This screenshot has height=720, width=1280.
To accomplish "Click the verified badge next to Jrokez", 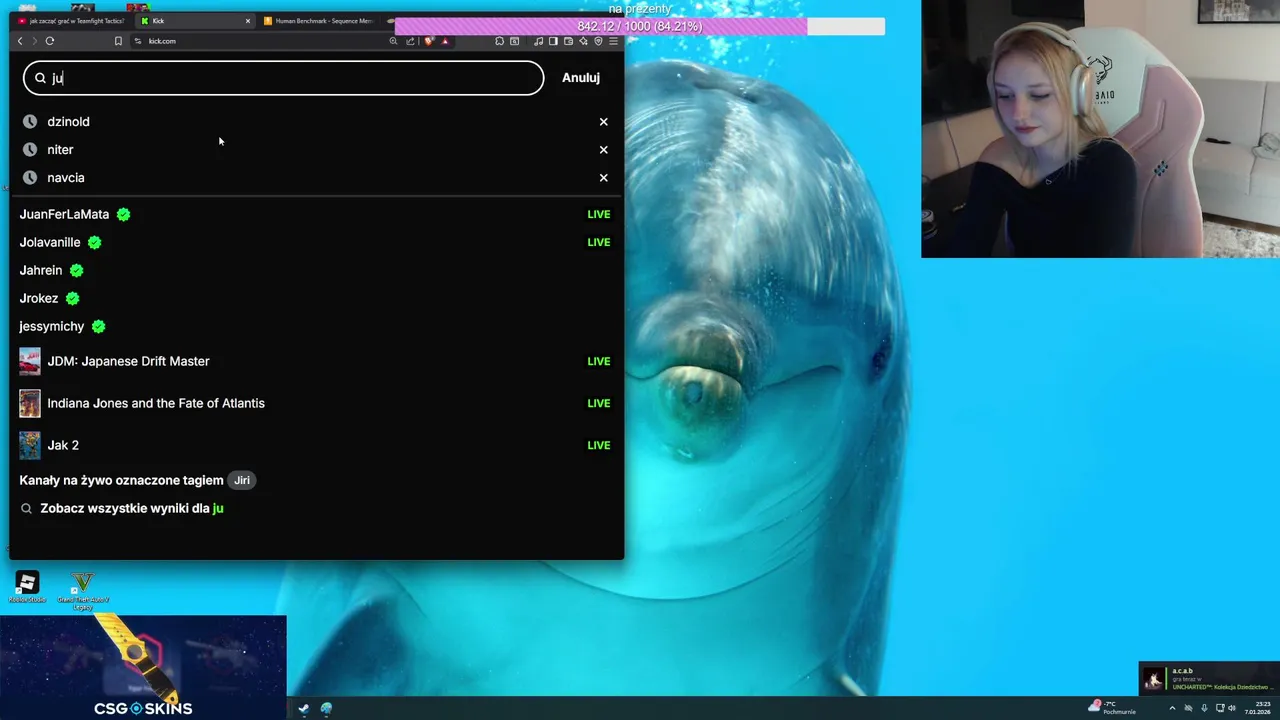I will [72, 298].
